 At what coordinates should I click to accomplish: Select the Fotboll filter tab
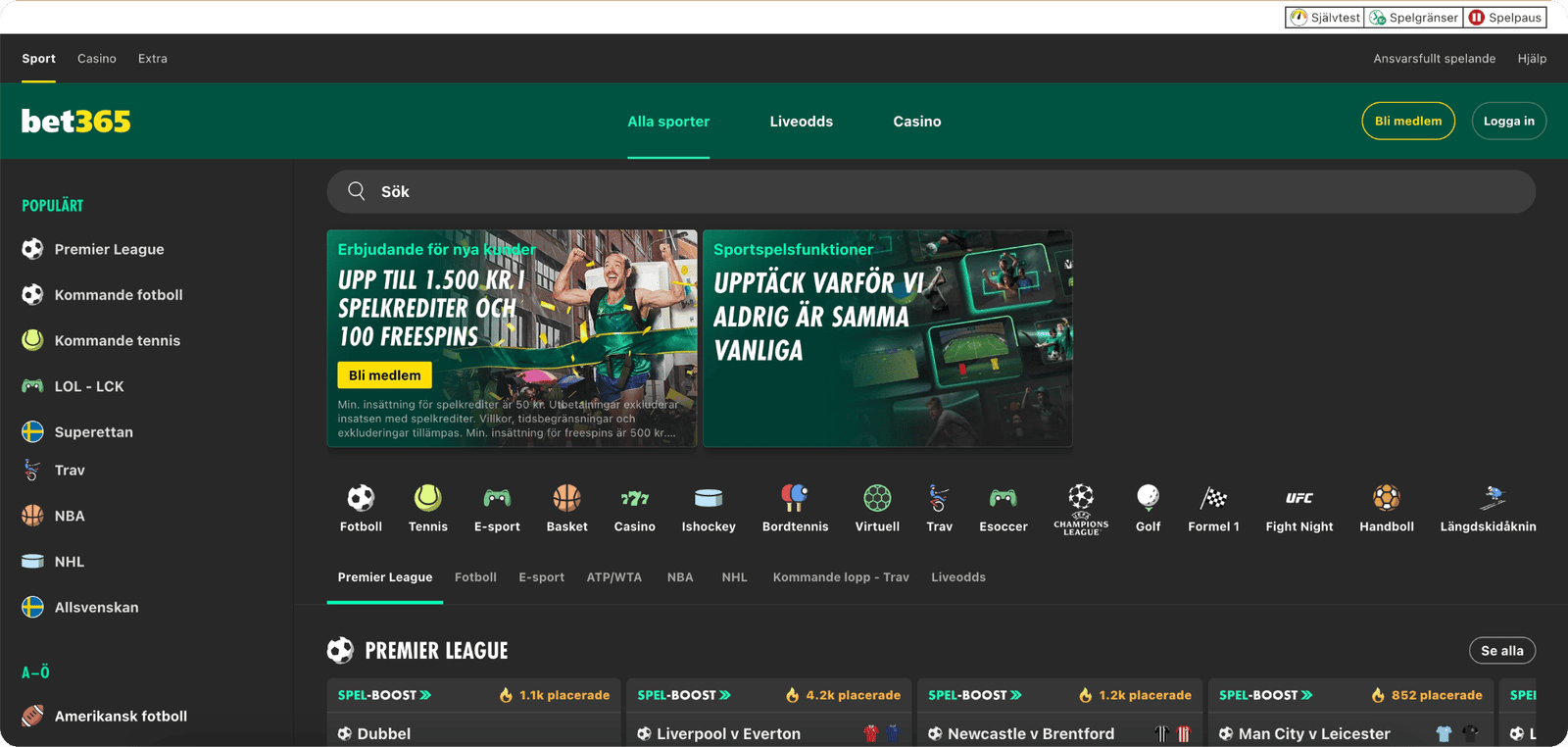coord(475,577)
